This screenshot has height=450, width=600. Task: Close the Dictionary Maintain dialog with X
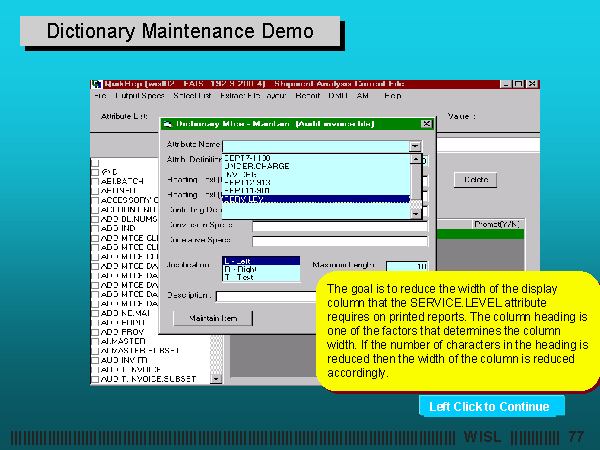tap(428, 124)
